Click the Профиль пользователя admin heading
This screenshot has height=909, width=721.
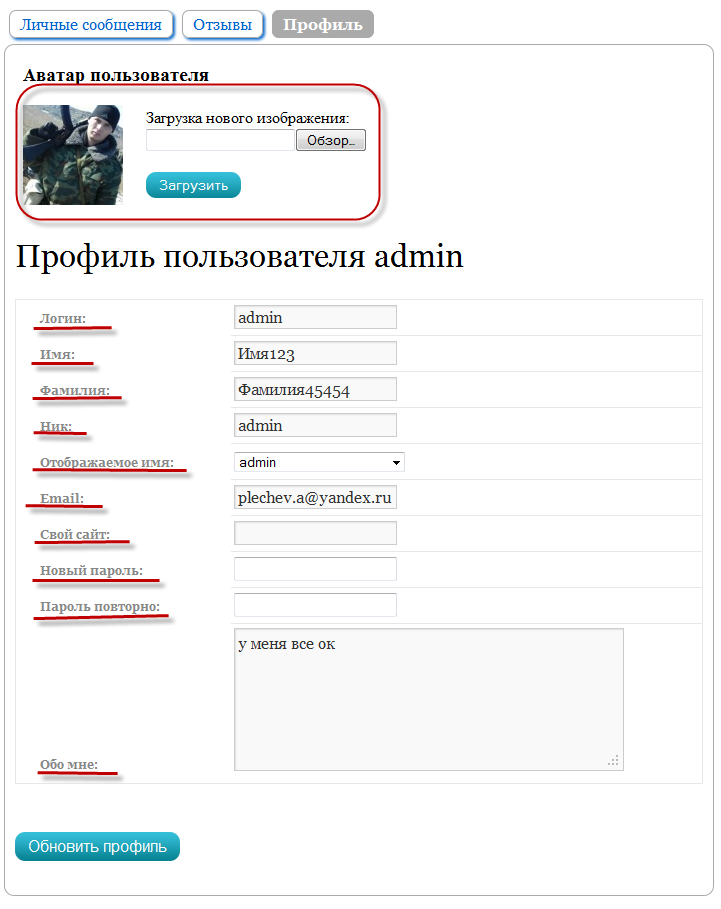[239, 256]
